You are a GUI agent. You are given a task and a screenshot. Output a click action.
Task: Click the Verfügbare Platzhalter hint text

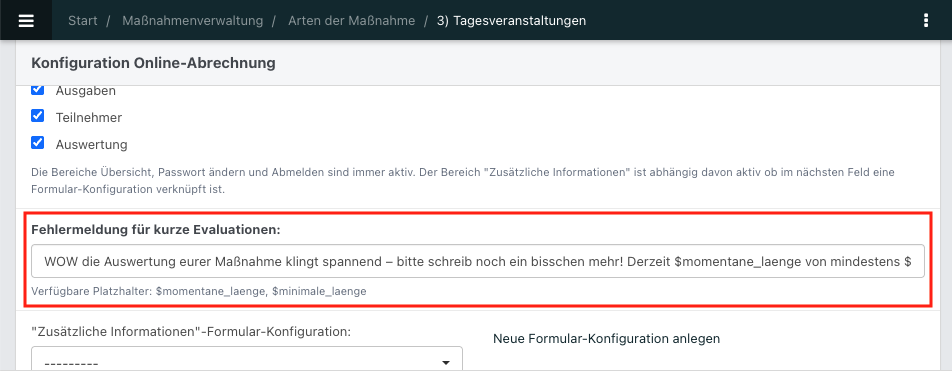(199, 291)
